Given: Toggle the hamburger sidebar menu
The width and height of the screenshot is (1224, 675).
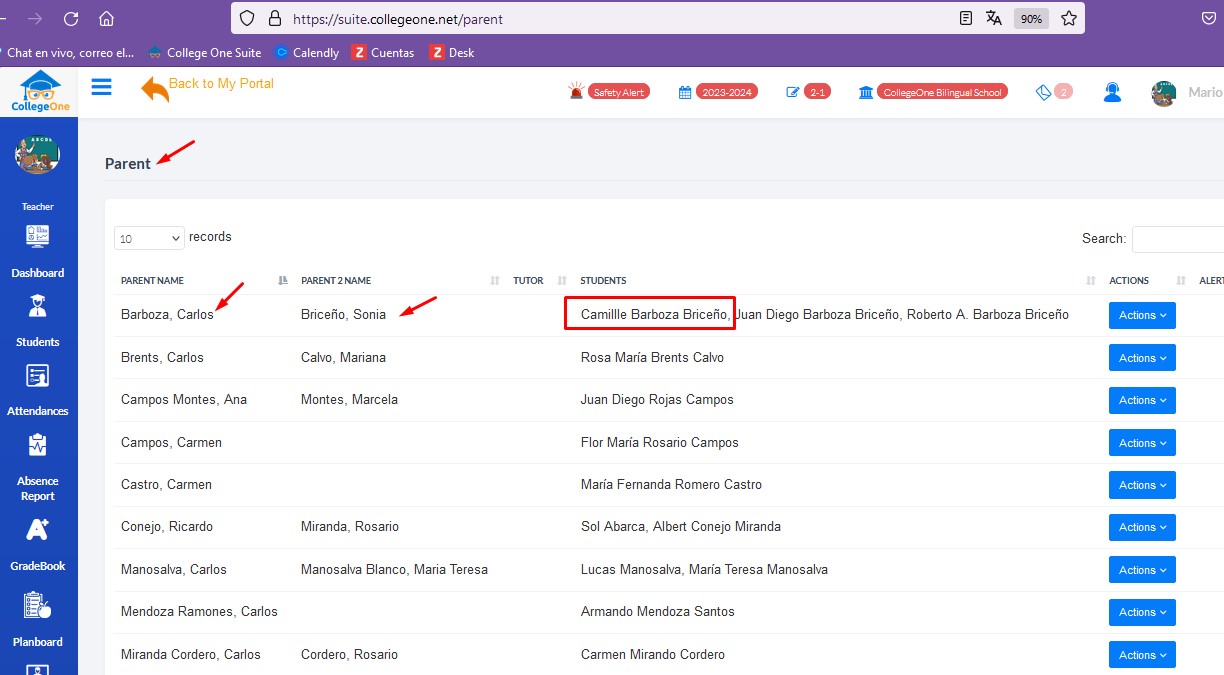Looking at the screenshot, I should 101,86.
